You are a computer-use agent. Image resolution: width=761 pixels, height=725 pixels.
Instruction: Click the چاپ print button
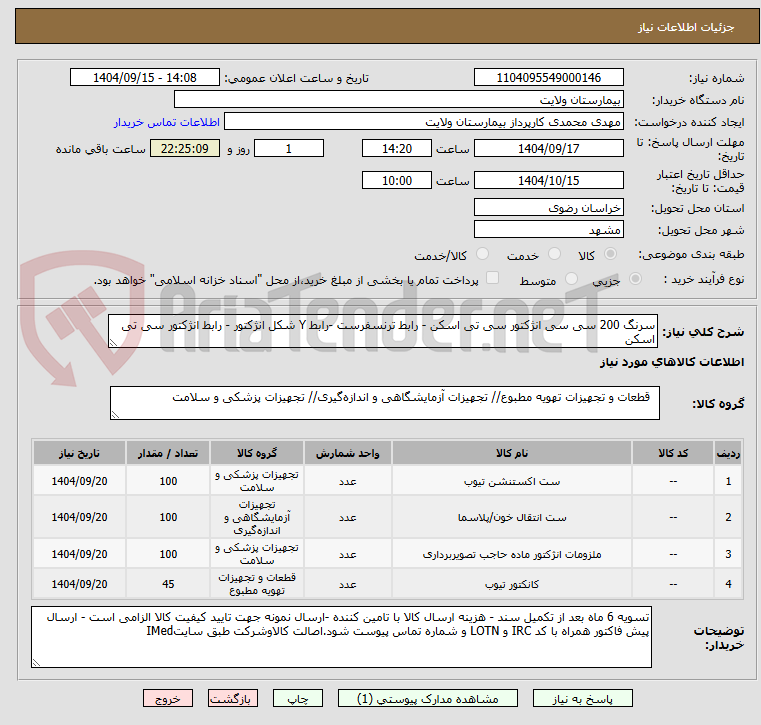[298, 698]
